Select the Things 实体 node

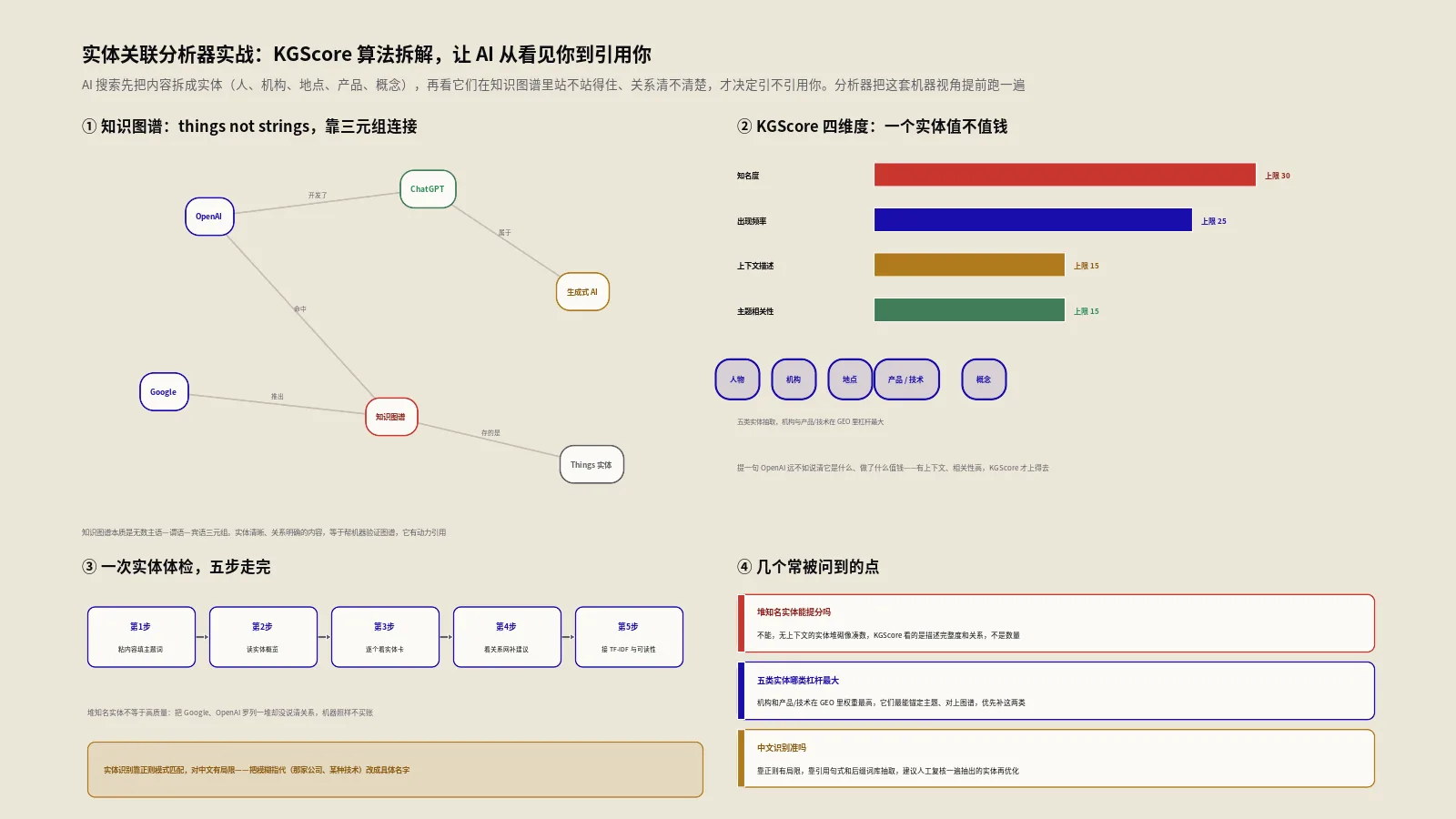591,465
